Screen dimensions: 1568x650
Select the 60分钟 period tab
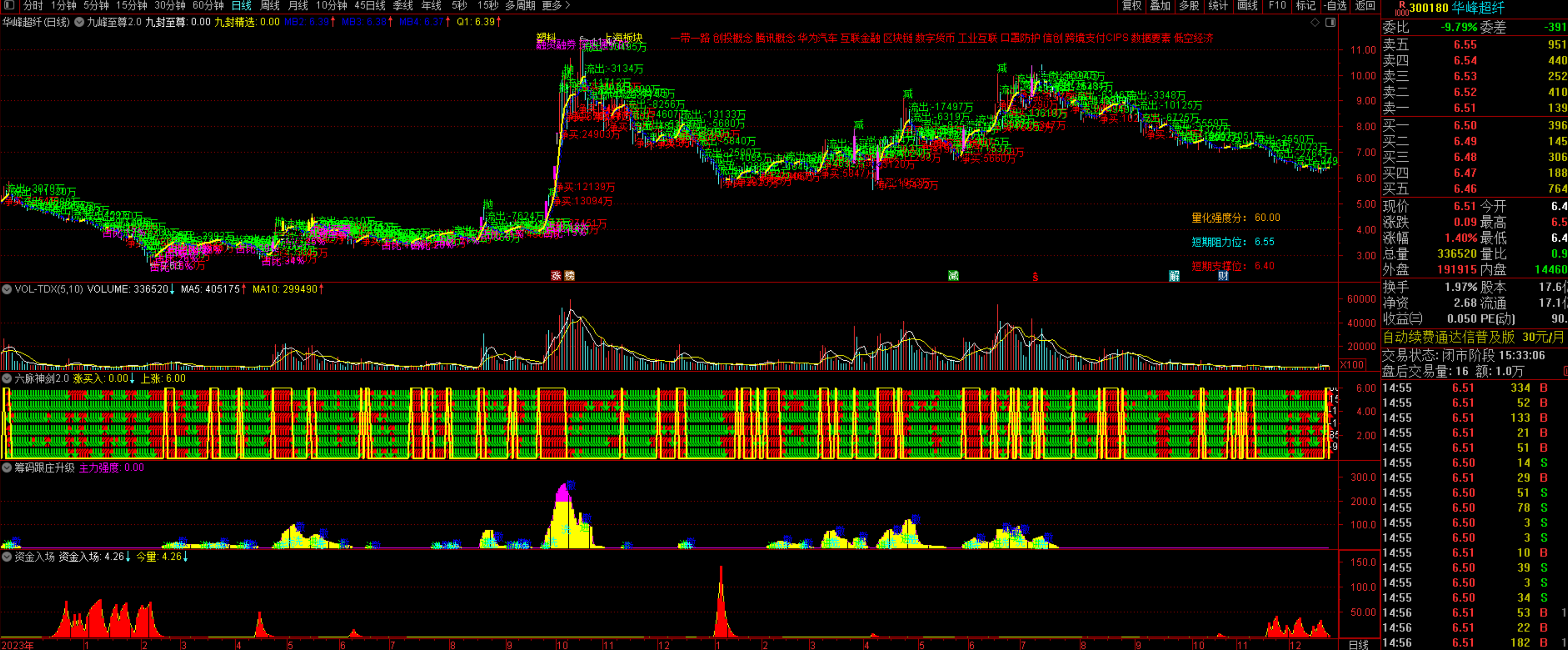tap(208, 6)
